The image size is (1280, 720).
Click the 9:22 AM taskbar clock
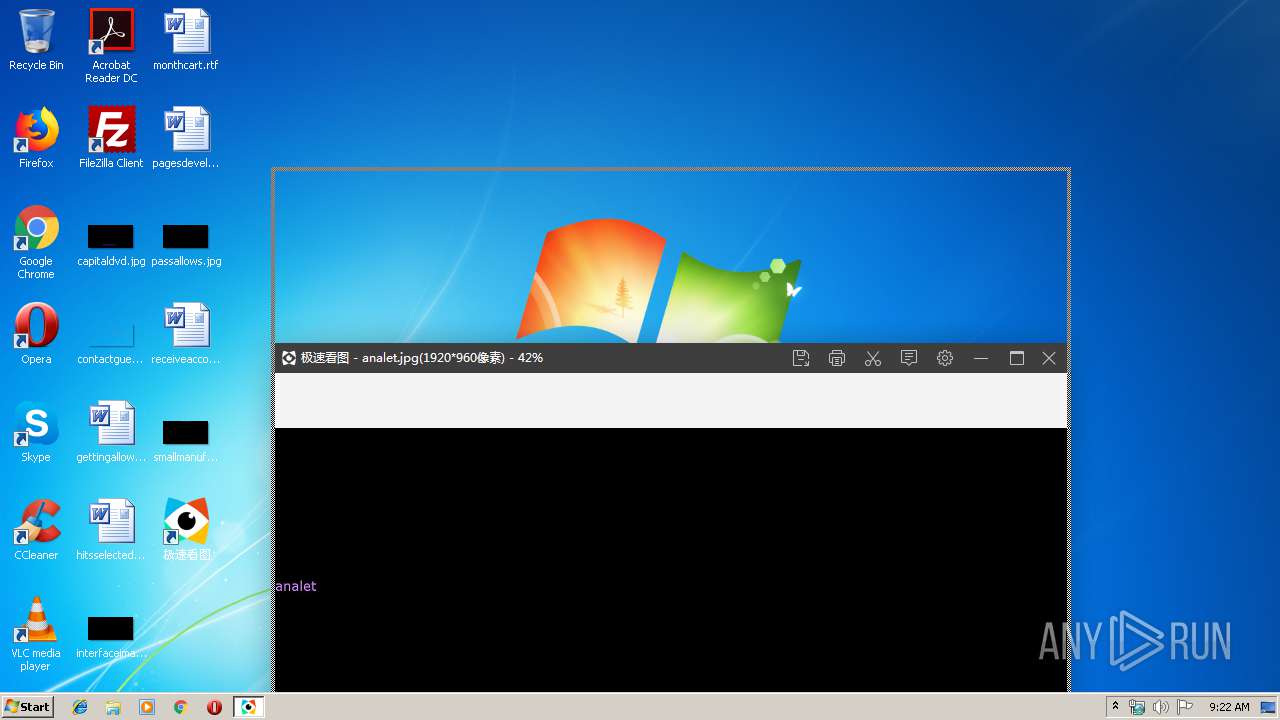[1229, 707]
